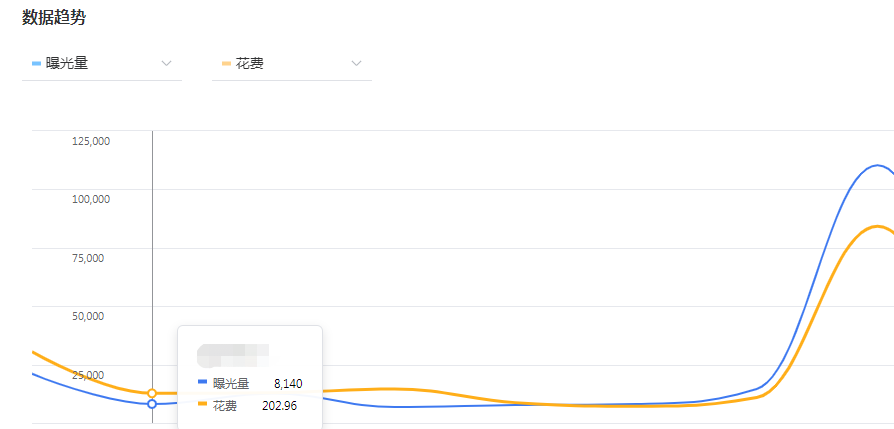Viewport: 894px width, 429px height.
Task: Click the chevron beside 曝光量
Action: (x=167, y=64)
